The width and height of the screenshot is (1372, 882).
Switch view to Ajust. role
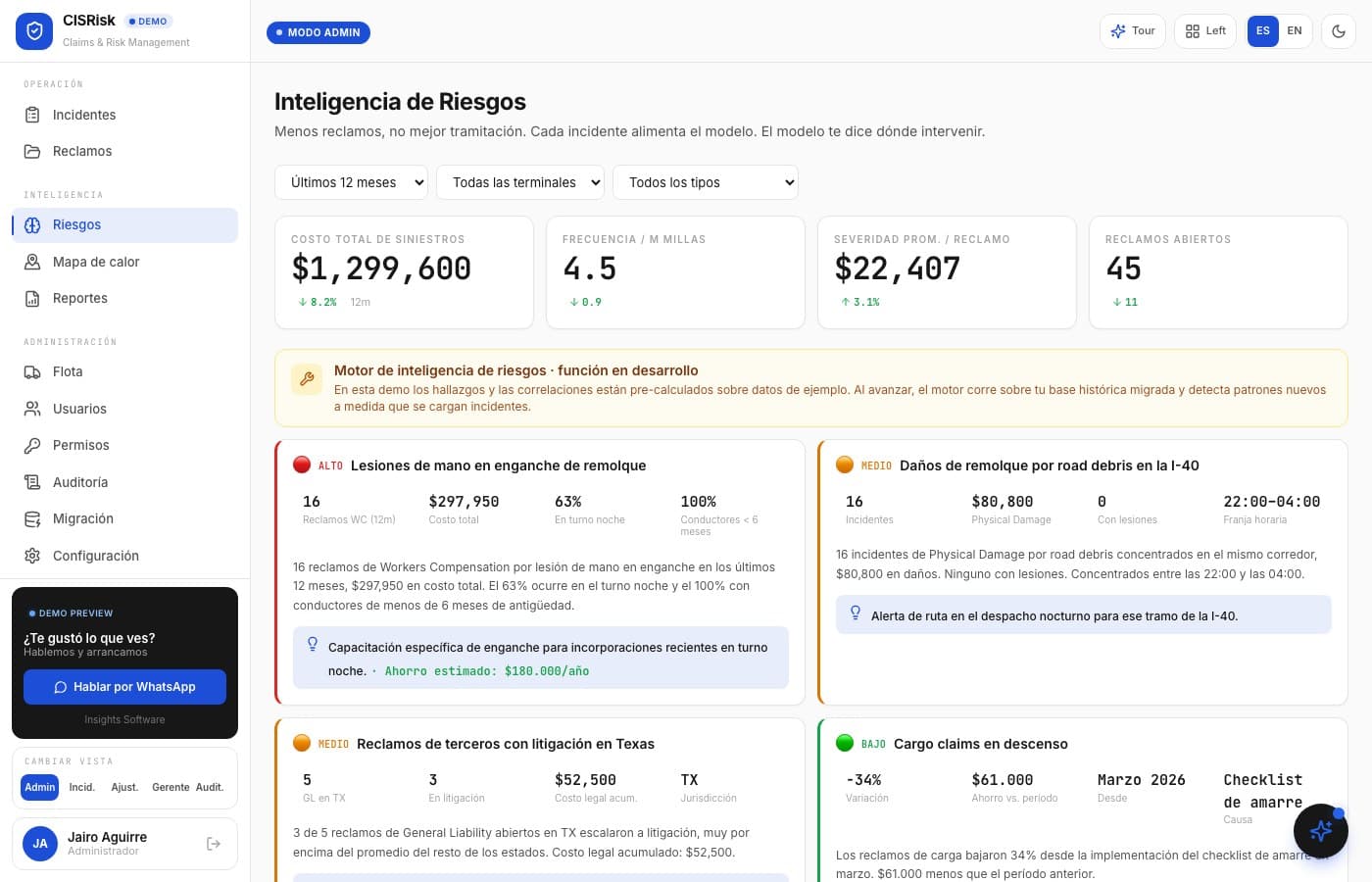(x=124, y=787)
